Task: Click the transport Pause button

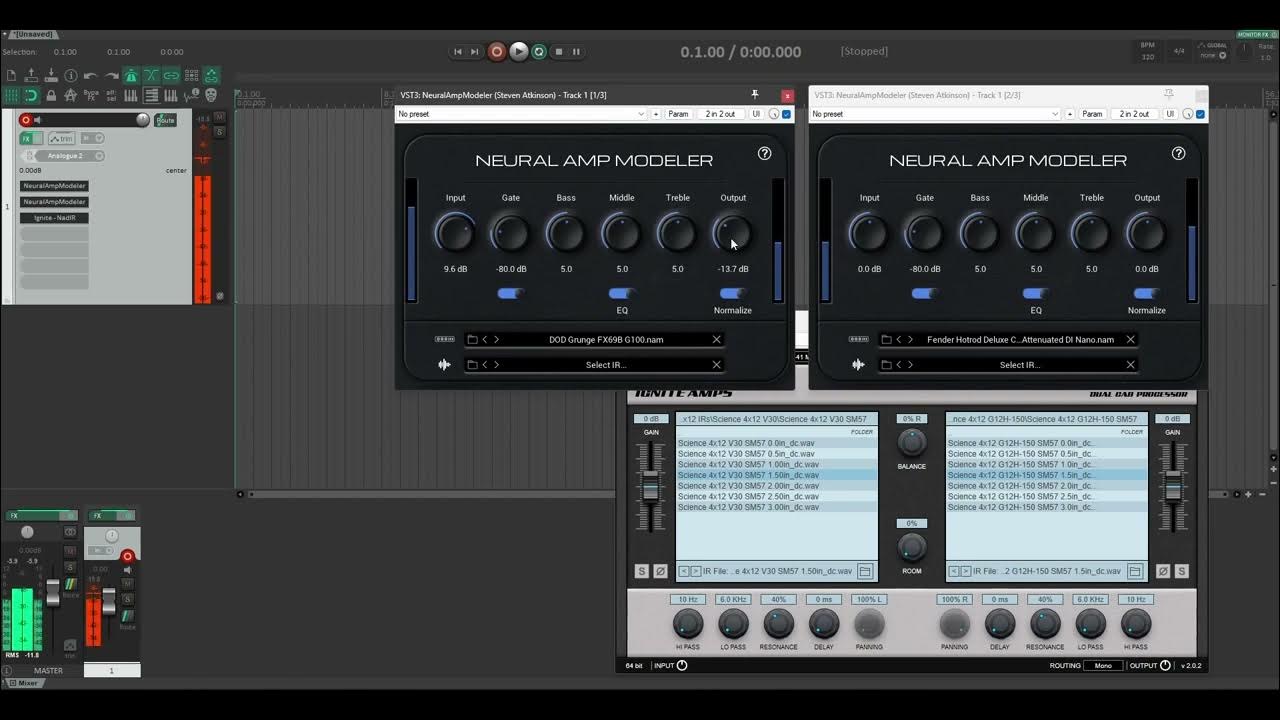Action: (x=576, y=51)
